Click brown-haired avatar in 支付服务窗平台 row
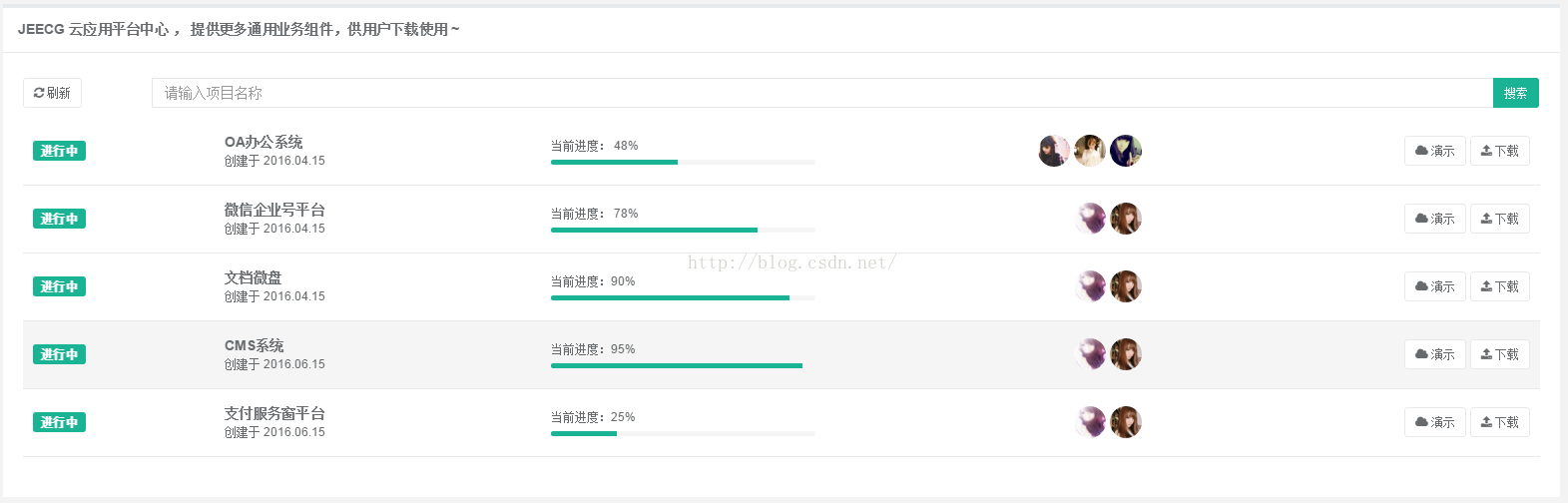Screen dimensions: 1568x503 click(1126, 422)
